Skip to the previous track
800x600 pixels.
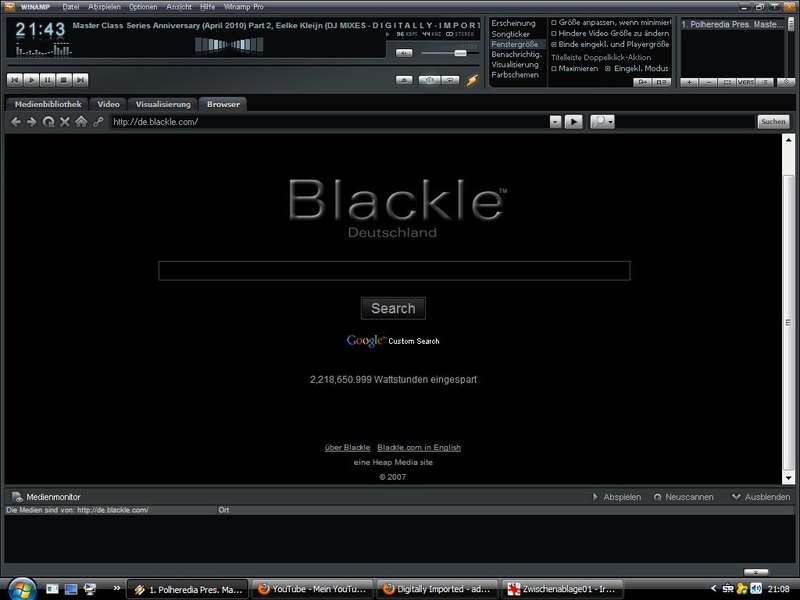[x=15, y=80]
